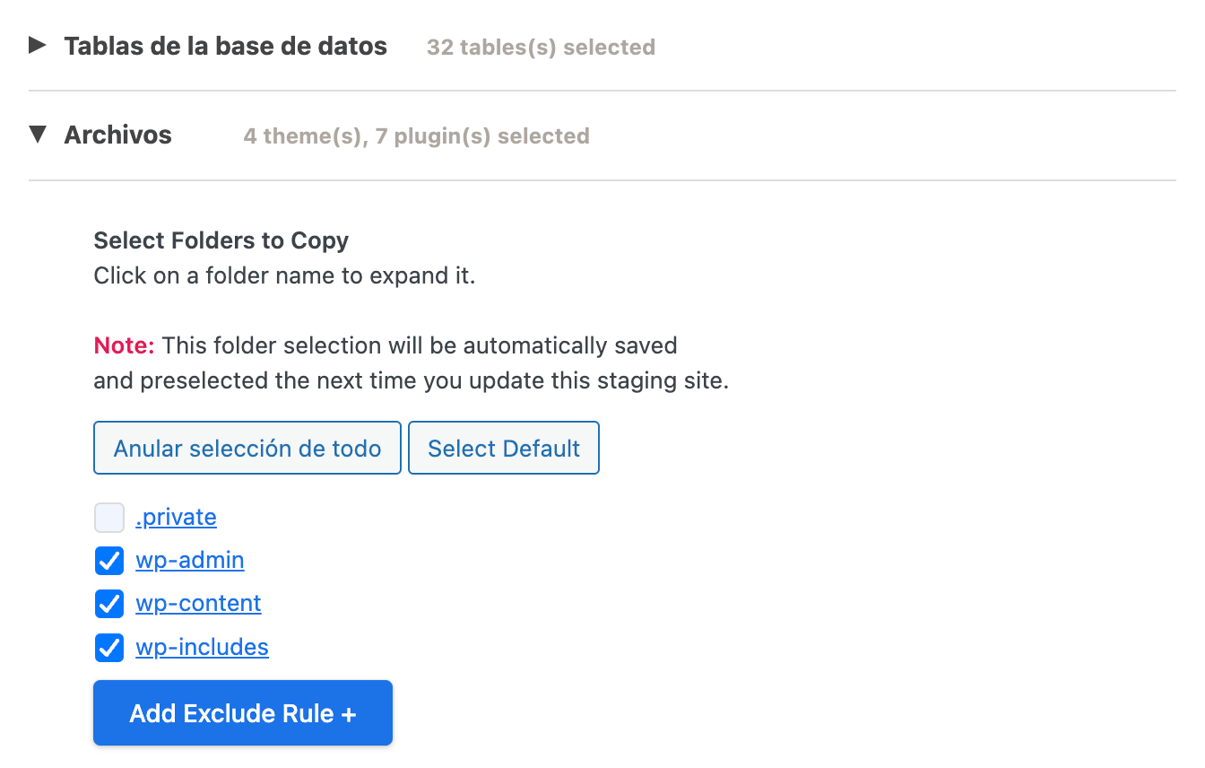The height and width of the screenshot is (768, 1205).
Task: Expand the wp-admin folder contents
Action: [x=190, y=561]
